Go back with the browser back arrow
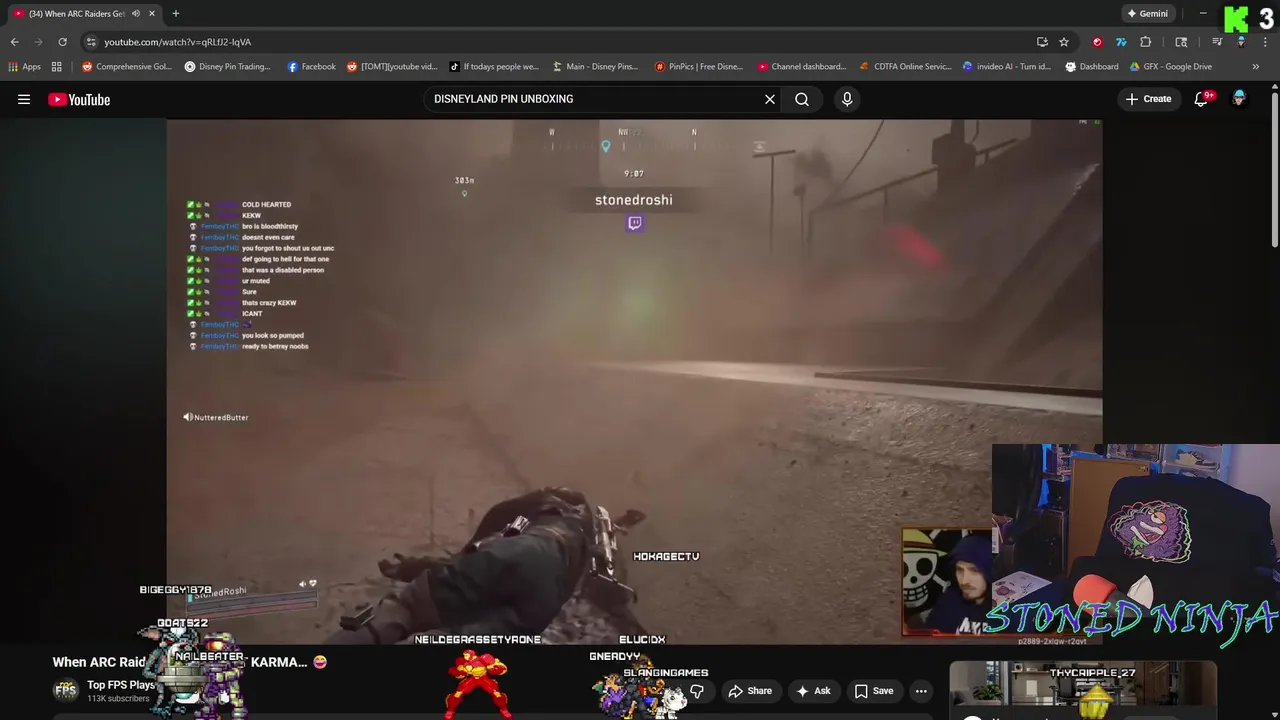This screenshot has height=720, width=1280. (x=14, y=42)
